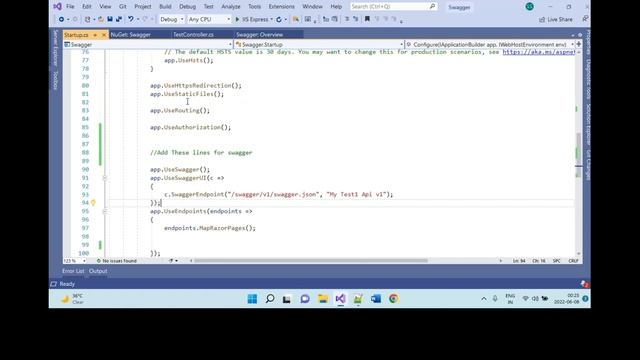
Task: Open the Error List tab
Action: (73, 271)
